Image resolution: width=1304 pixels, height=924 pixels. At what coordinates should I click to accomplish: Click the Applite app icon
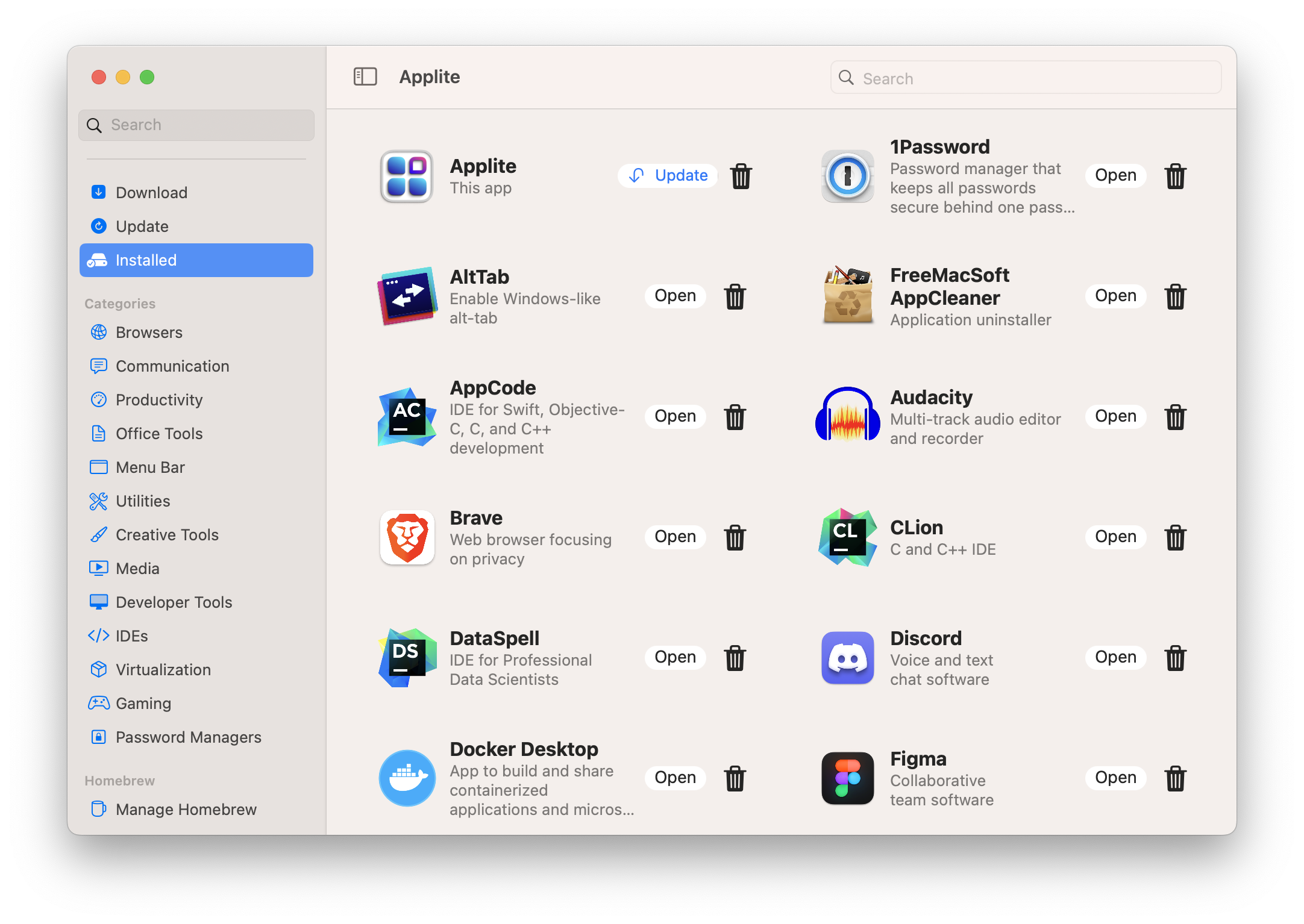[x=407, y=176]
